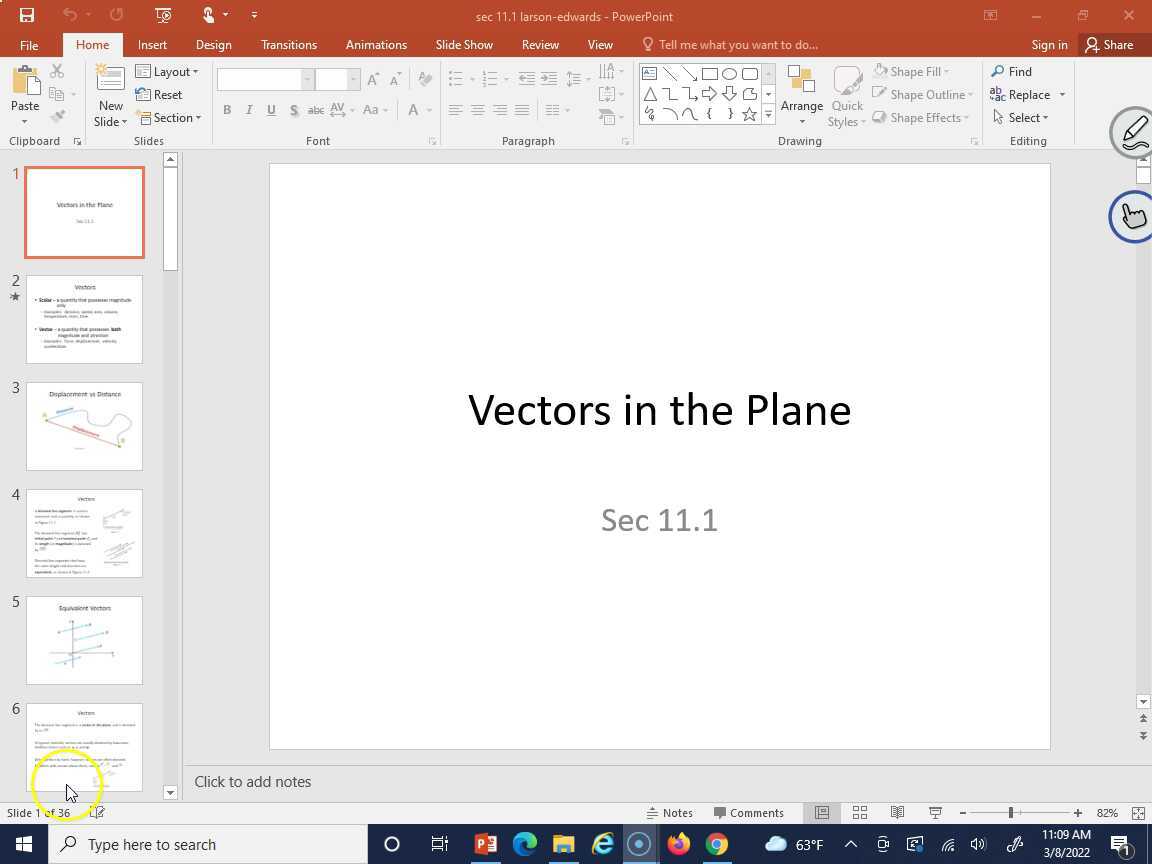Toggle the Notes pane in status bar
The width and height of the screenshot is (1152, 864).
pos(669,813)
